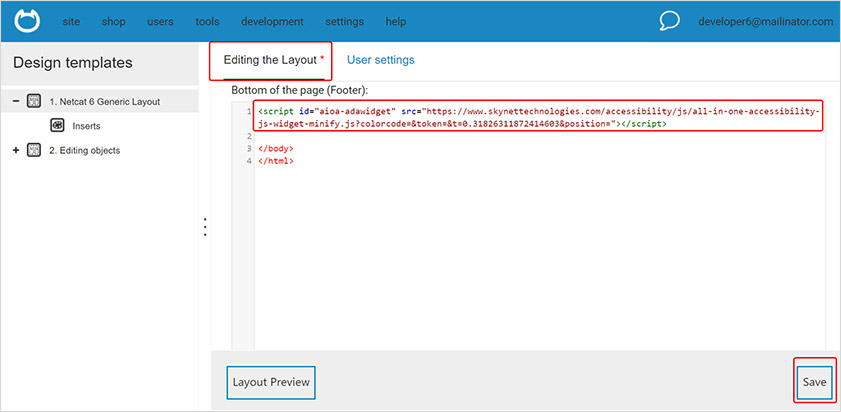Open the users menu
The width and height of the screenshot is (841, 412).
[x=160, y=21]
